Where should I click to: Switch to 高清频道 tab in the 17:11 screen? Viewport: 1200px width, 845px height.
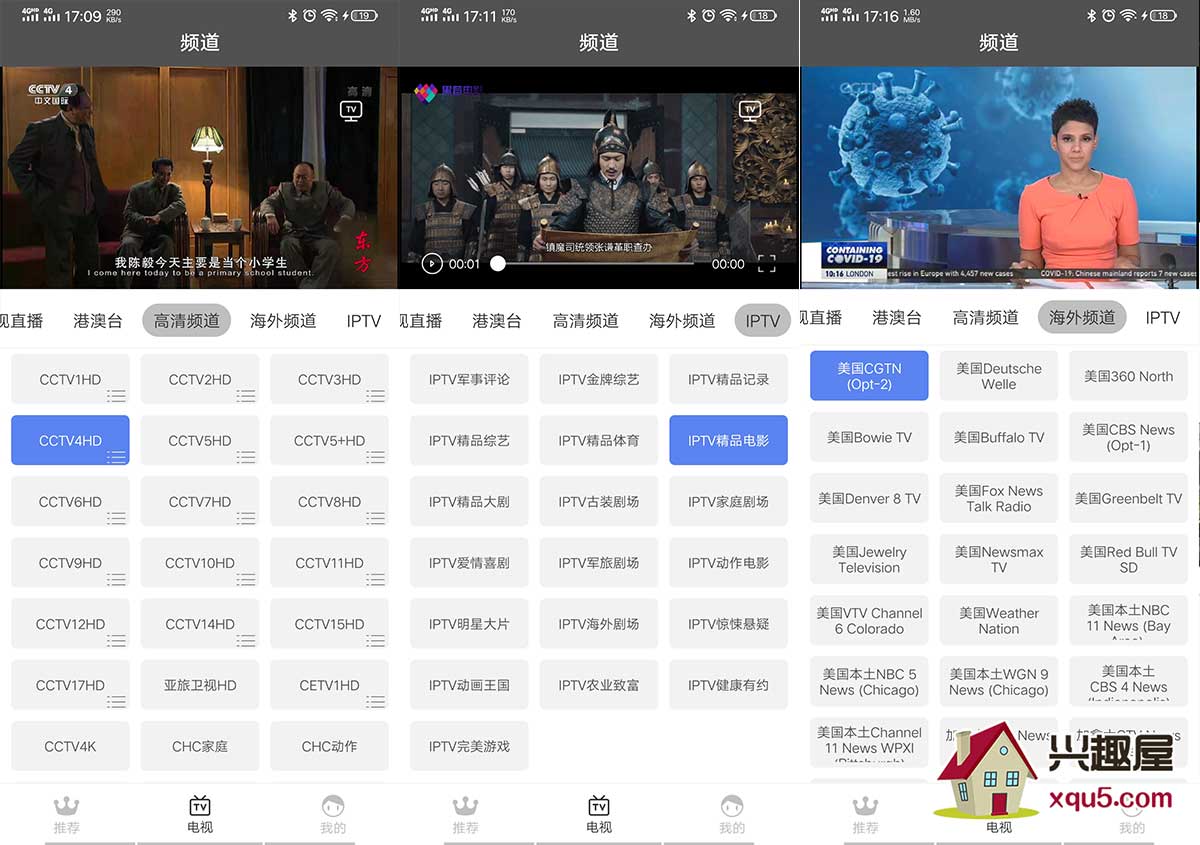click(586, 321)
